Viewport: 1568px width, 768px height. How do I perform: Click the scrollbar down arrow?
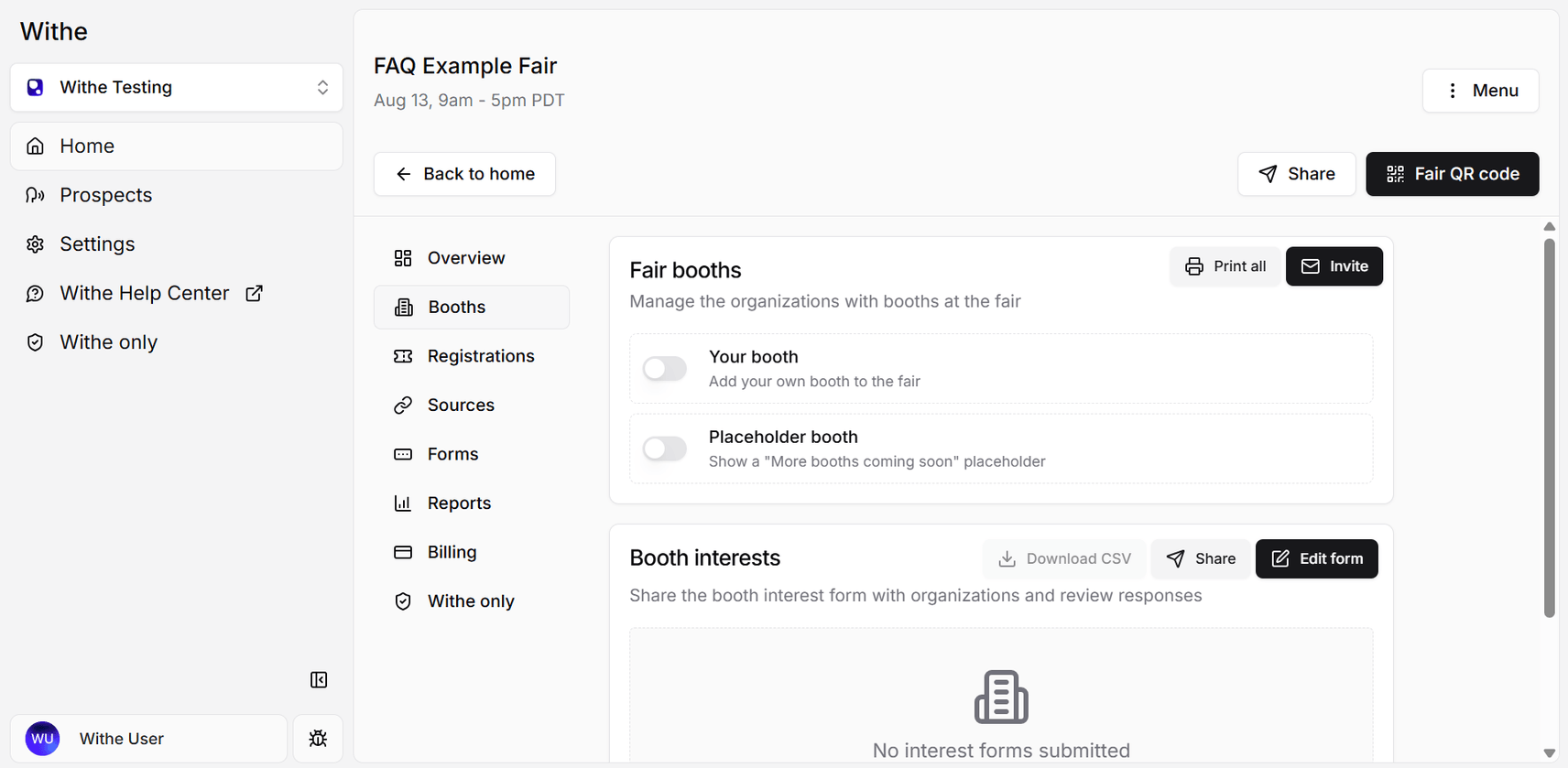coord(1550,753)
